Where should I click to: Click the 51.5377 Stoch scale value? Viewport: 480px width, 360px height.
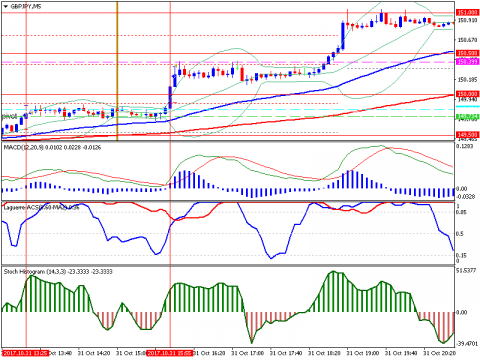pos(466,271)
